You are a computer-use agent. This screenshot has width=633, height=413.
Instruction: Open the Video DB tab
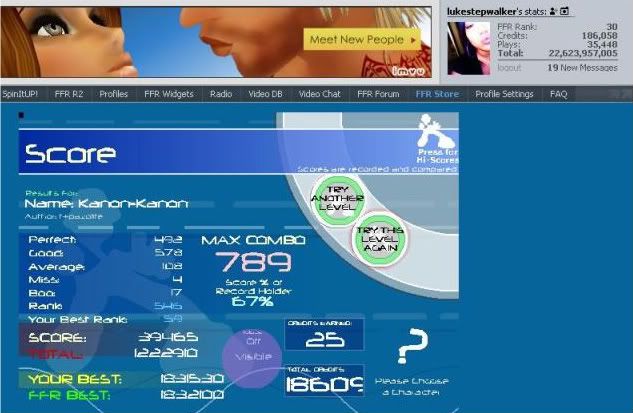[x=265, y=94]
